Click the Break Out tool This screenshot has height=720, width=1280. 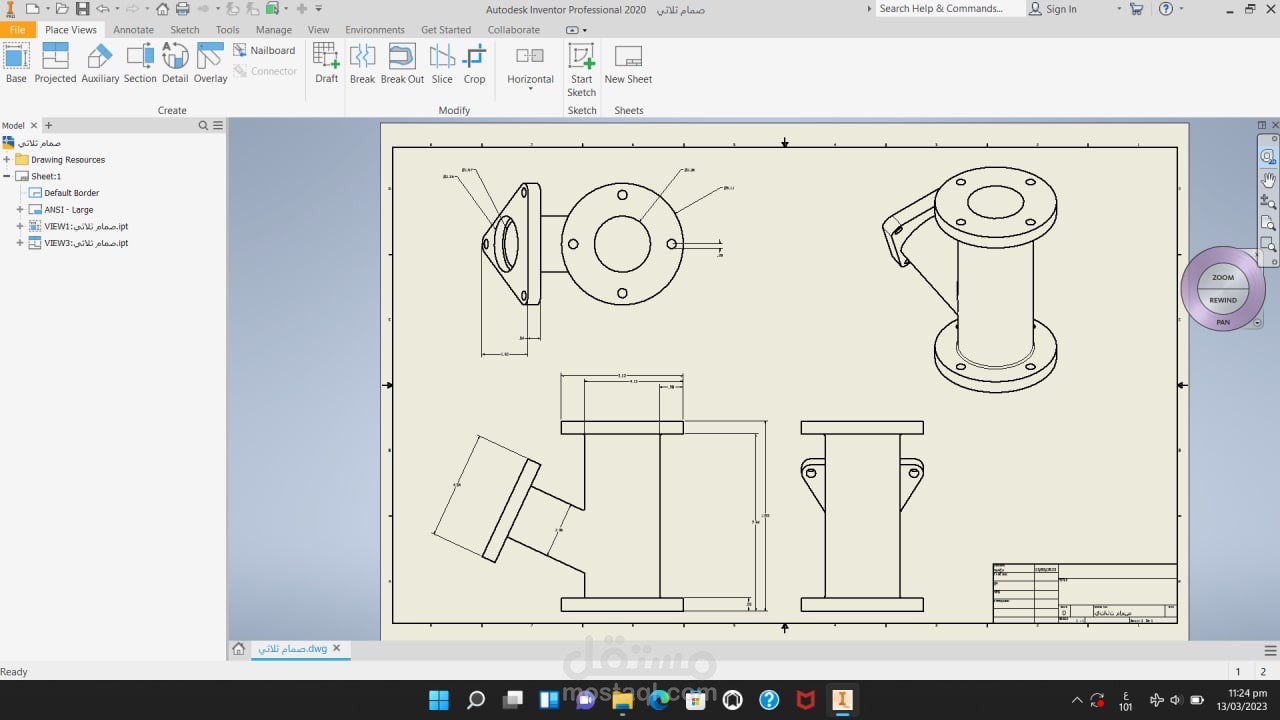(x=402, y=62)
